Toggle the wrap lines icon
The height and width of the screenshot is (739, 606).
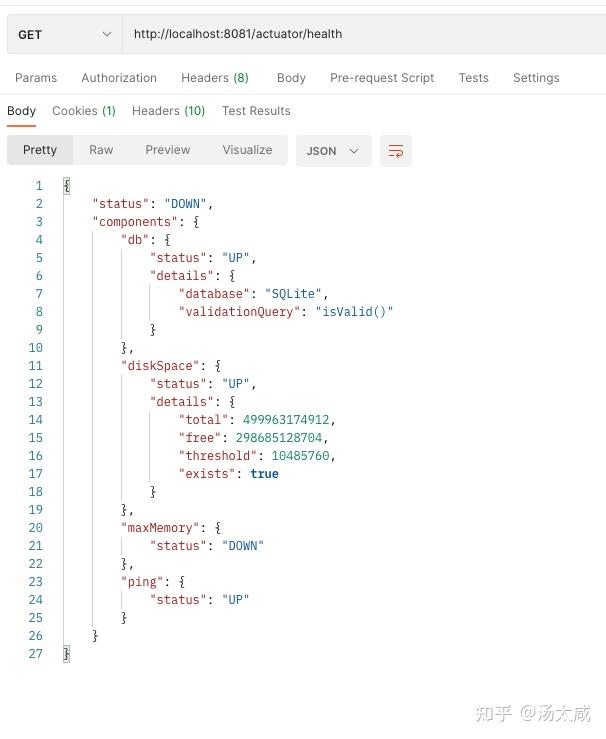tap(396, 151)
